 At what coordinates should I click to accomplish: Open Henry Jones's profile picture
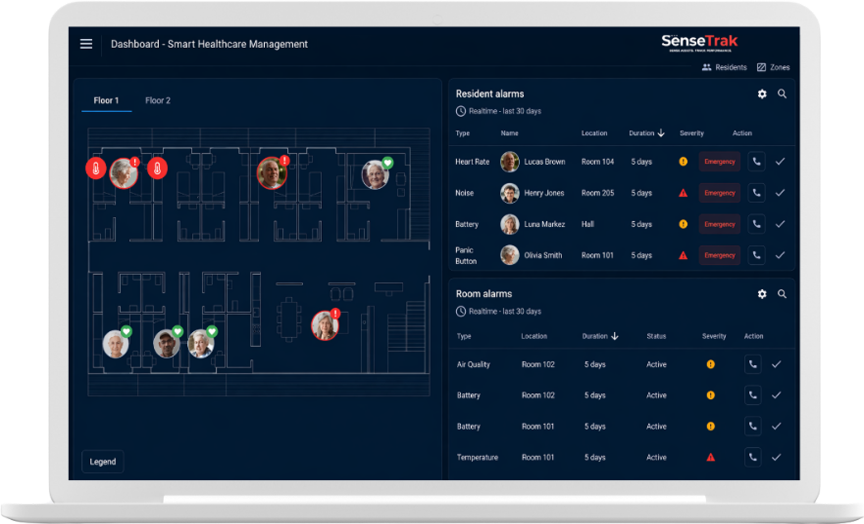coord(510,193)
